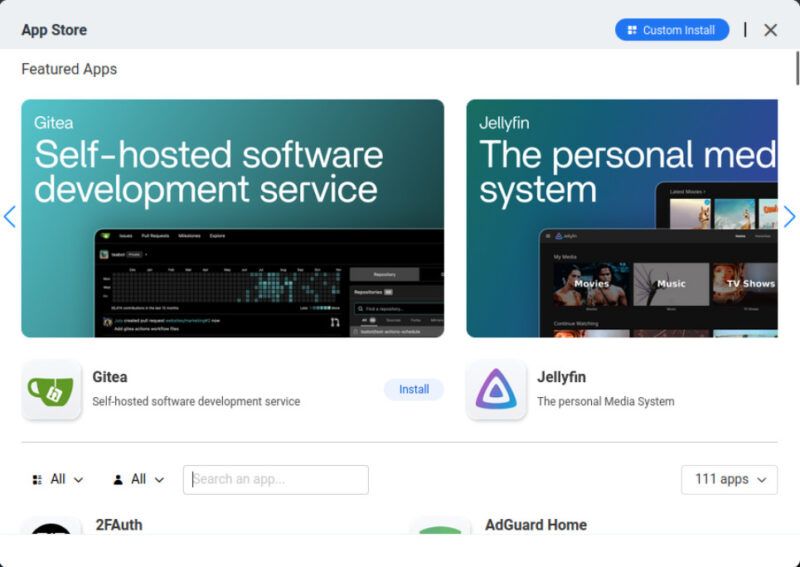Click the AdGuard Home app icon

pos(440,528)
